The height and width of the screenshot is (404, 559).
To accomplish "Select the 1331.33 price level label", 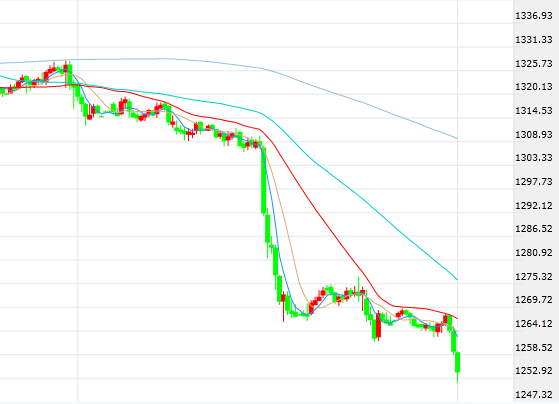I will click(534, 40).
